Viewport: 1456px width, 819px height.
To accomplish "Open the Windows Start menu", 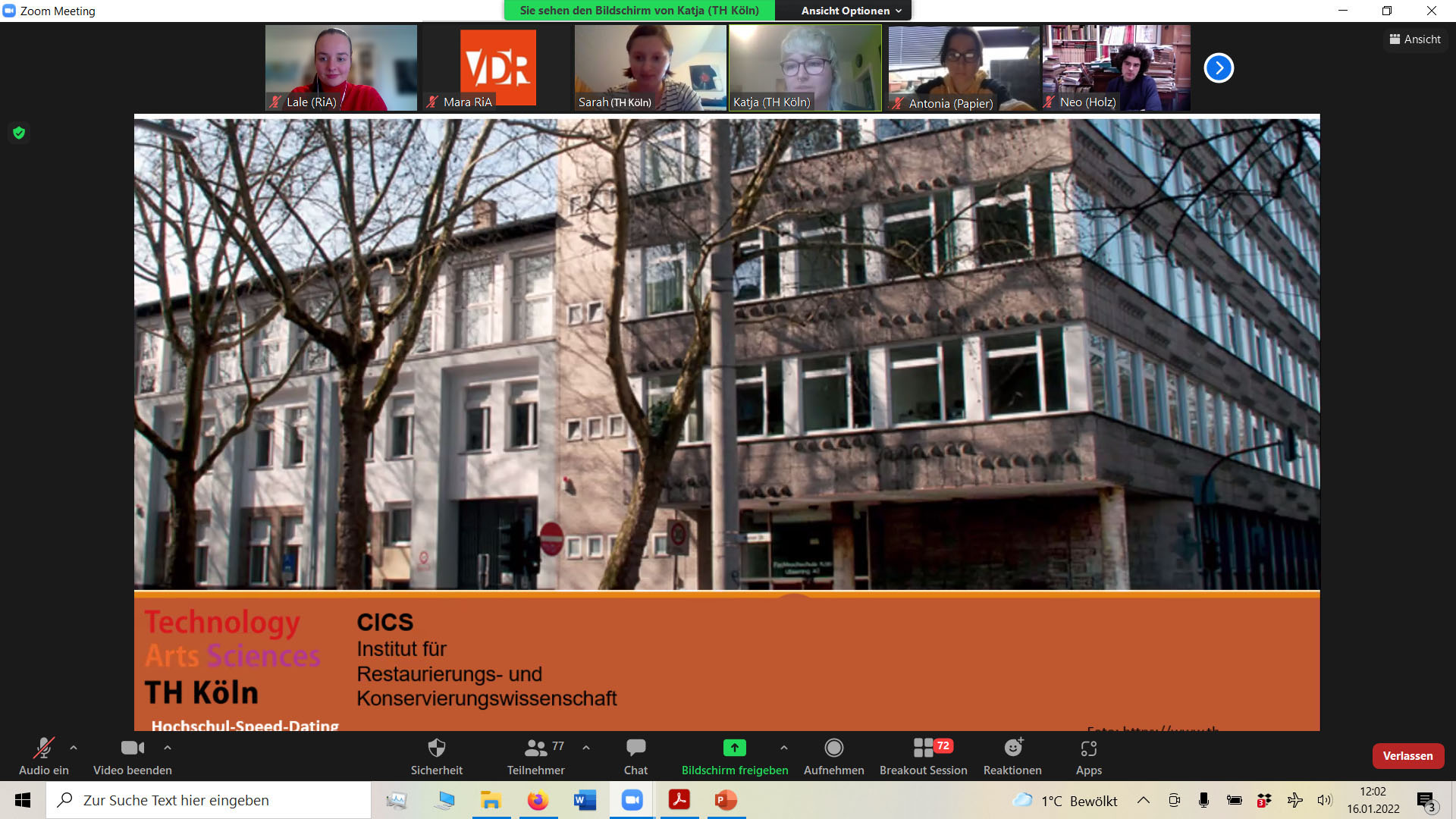I will (23, 800).
